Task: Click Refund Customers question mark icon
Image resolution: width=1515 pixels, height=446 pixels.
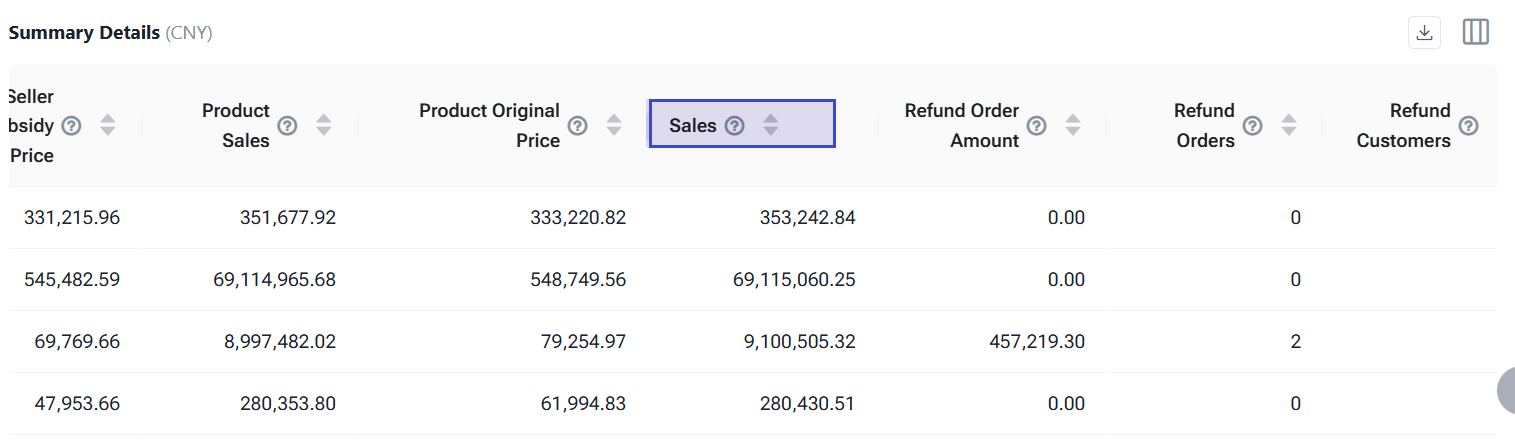Action: pyautogui.click(x=1468, y=125)
